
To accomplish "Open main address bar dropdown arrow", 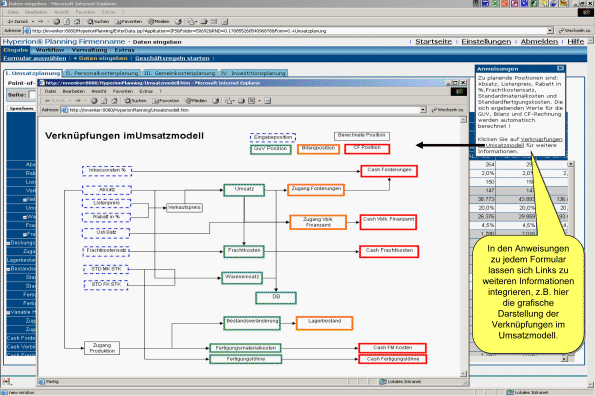I will [x=550, y=30].
